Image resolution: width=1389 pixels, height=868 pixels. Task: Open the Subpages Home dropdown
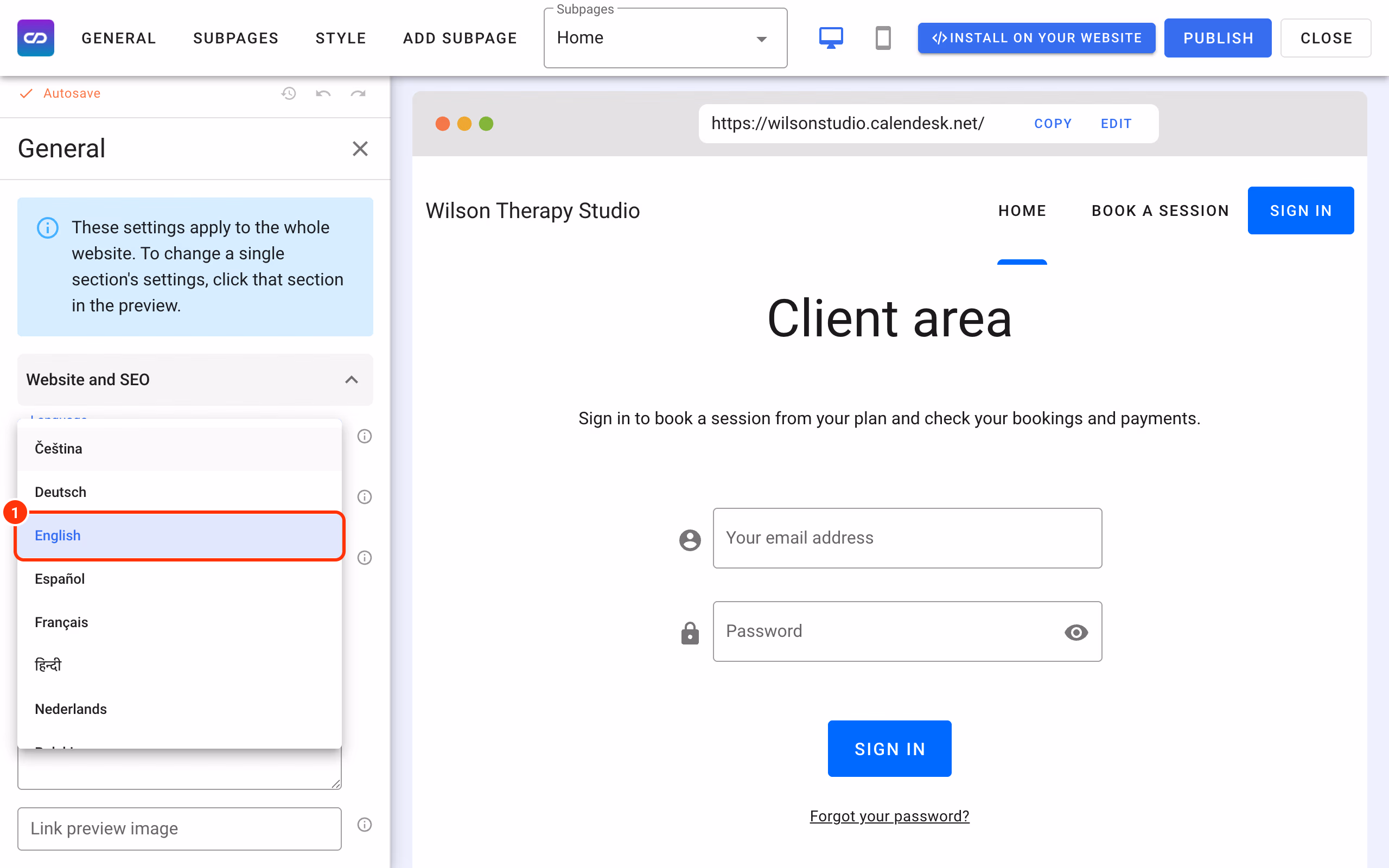coord(665,38)
